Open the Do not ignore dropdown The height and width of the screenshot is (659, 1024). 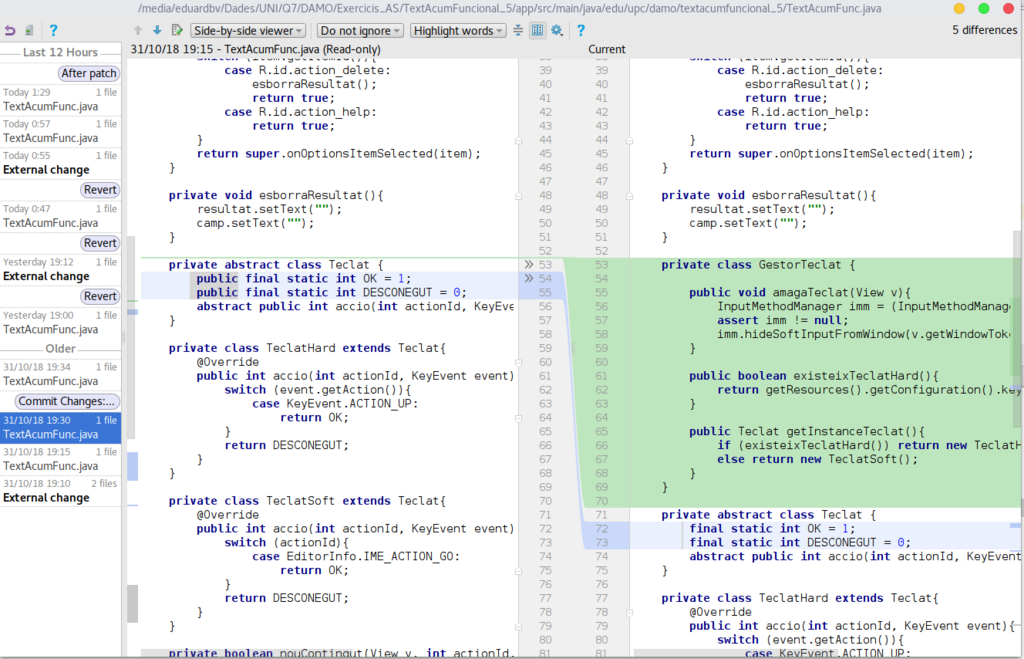pos(360,31)
